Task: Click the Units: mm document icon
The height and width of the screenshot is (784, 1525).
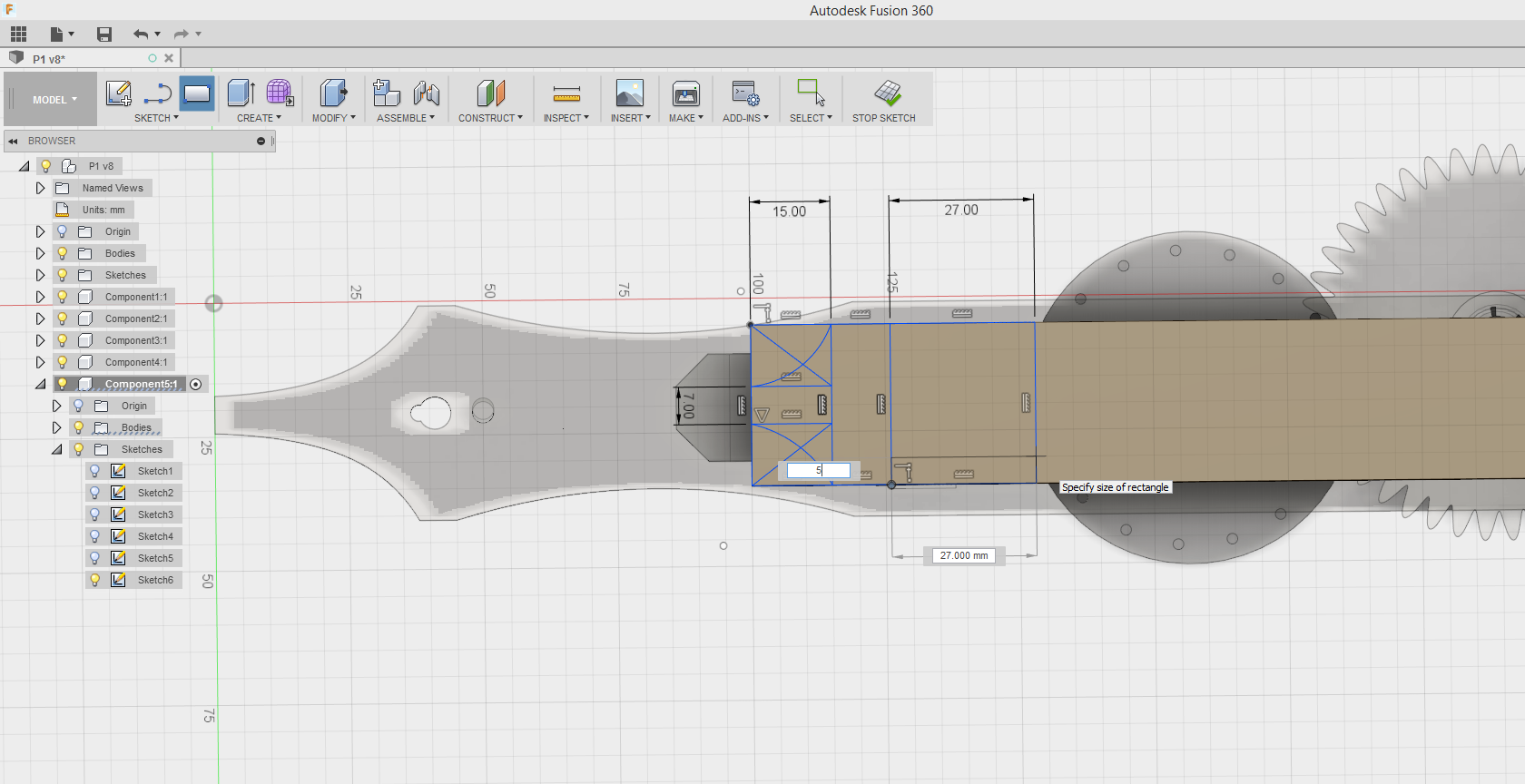Action: coord(63,210)
